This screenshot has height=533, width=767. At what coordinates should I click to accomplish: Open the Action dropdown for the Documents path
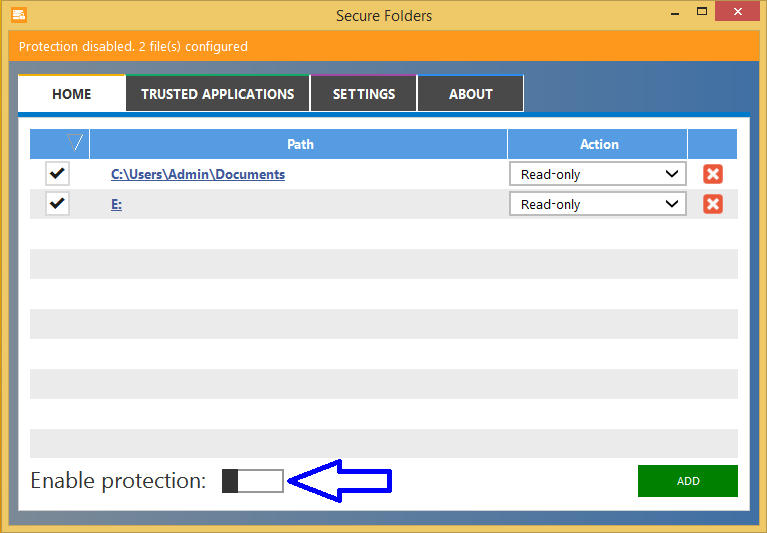click(597, 174)
